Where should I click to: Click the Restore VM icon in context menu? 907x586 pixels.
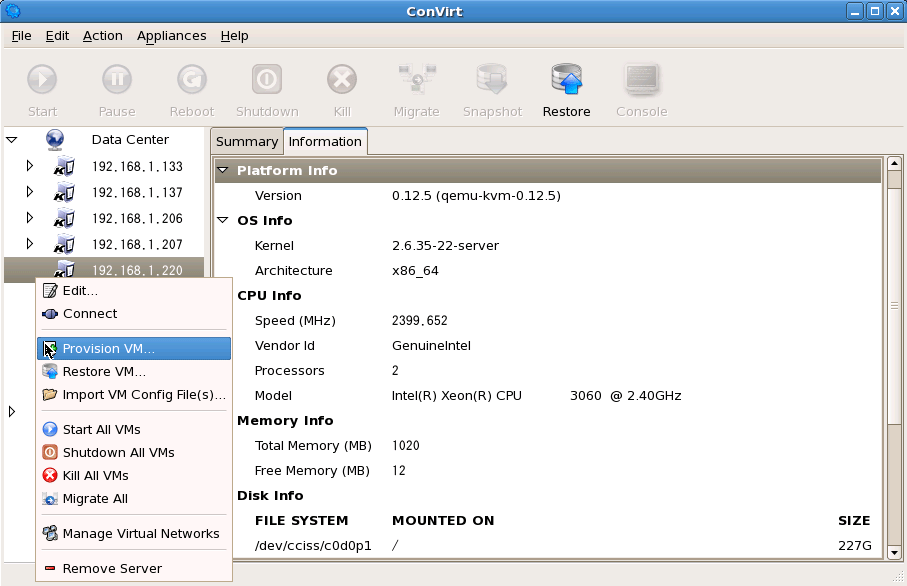click(50, 371)
